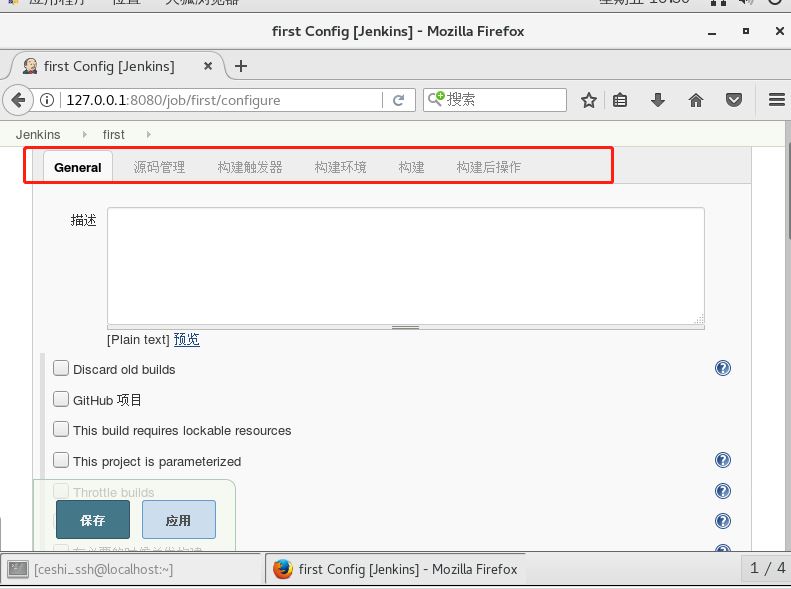Go to the Firefox home page icon
Image resolution: width=791 pixels, height=589 pixels.
click(x=696, y=100)
